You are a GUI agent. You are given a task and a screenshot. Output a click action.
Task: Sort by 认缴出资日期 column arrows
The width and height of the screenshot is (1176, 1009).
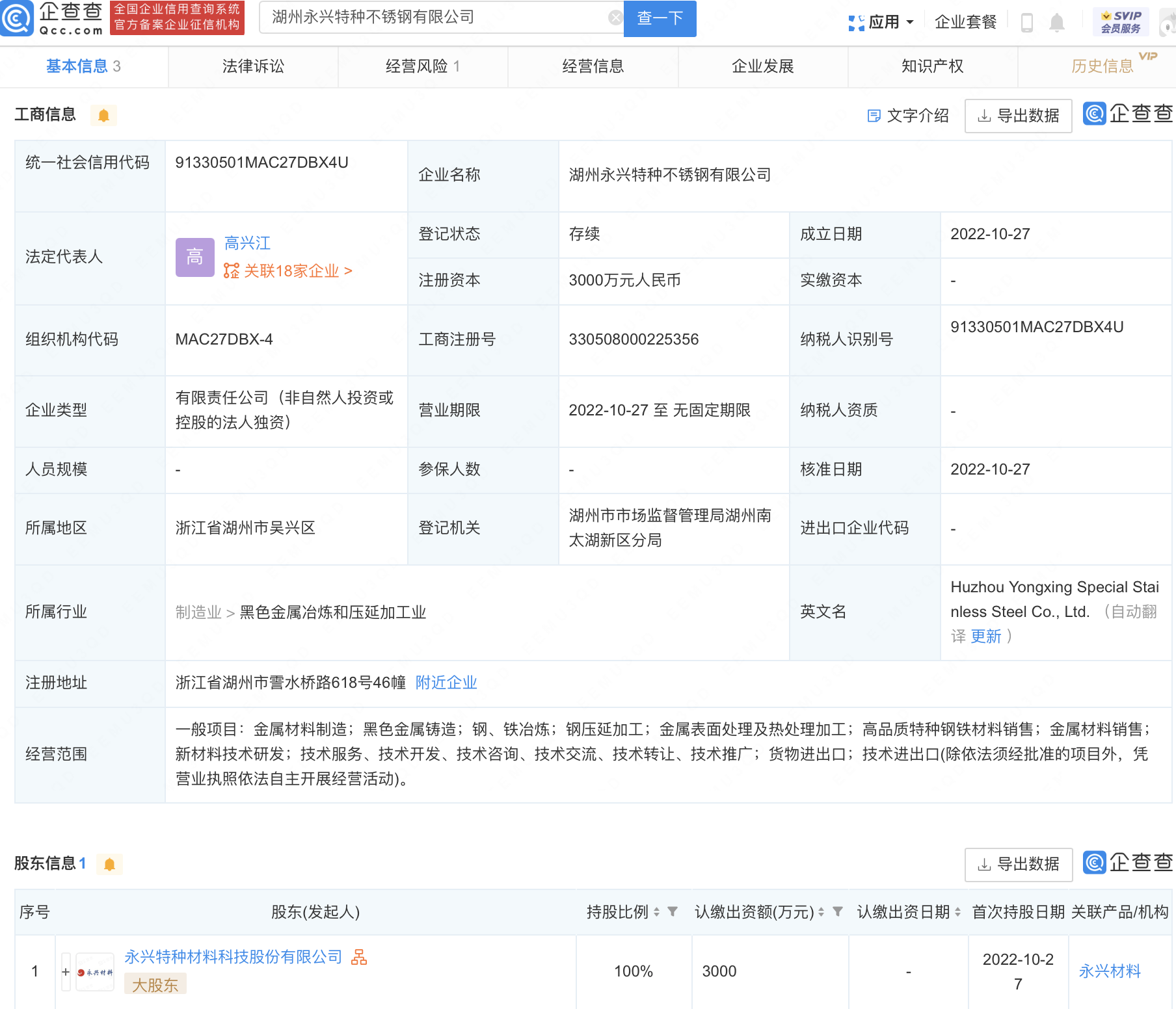(957, 913)
